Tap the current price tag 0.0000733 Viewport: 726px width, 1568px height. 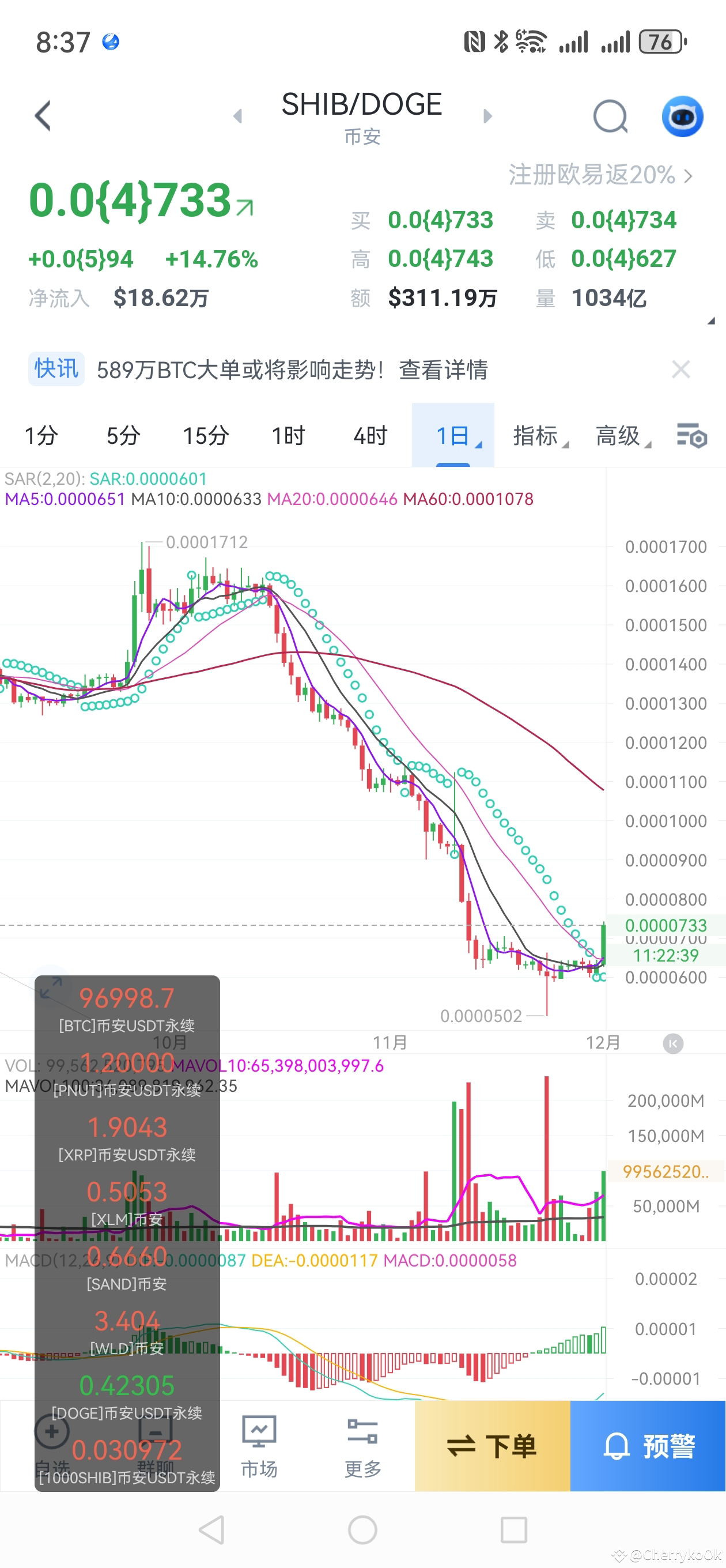pyautogui.click(x=665, y=925)
